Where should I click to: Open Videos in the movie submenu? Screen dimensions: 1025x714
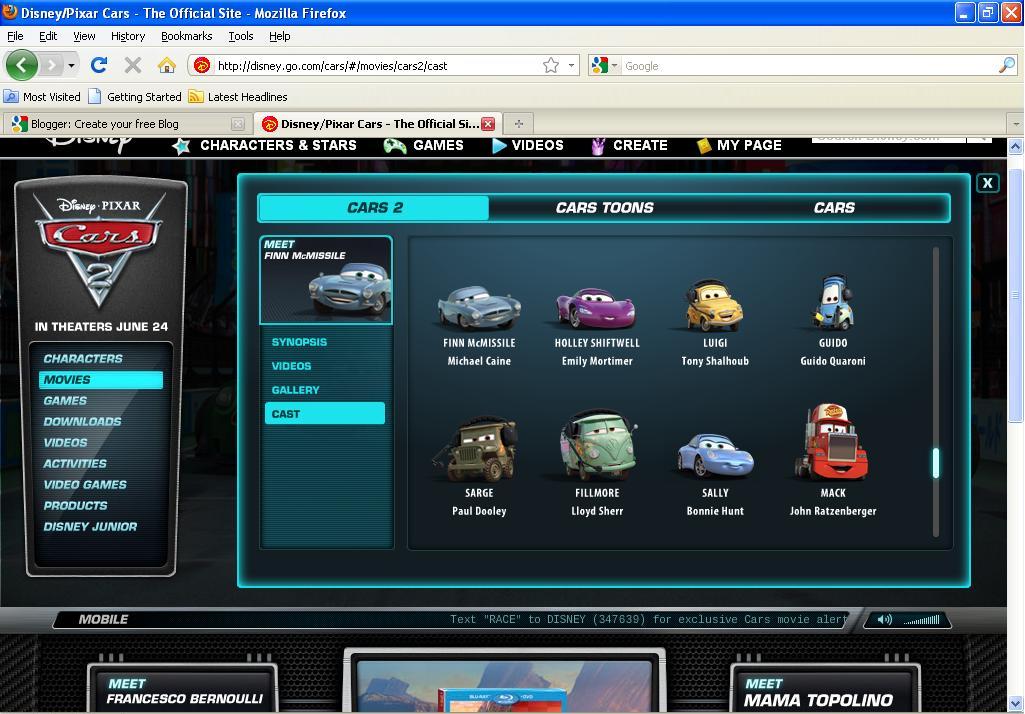point(292,366)
